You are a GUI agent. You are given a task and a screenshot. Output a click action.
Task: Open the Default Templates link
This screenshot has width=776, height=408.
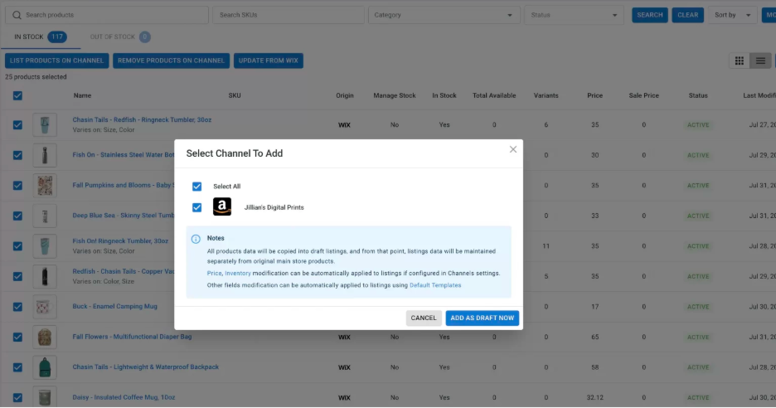coord(435,285)
